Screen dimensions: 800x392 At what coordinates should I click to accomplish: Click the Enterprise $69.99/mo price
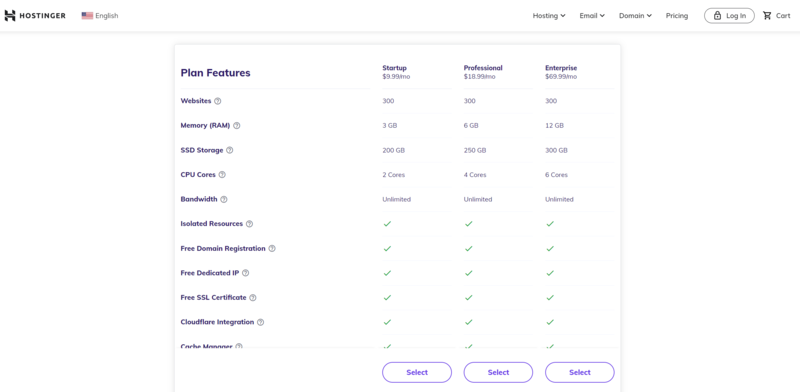[561, 77]
